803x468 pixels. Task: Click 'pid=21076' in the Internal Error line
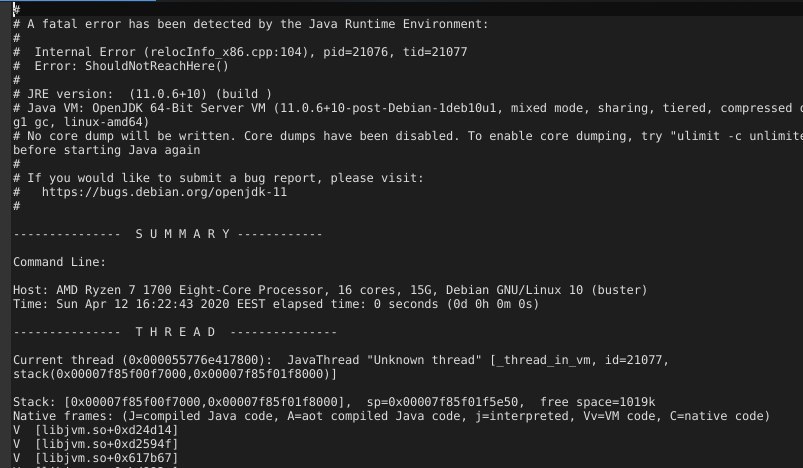355,52
